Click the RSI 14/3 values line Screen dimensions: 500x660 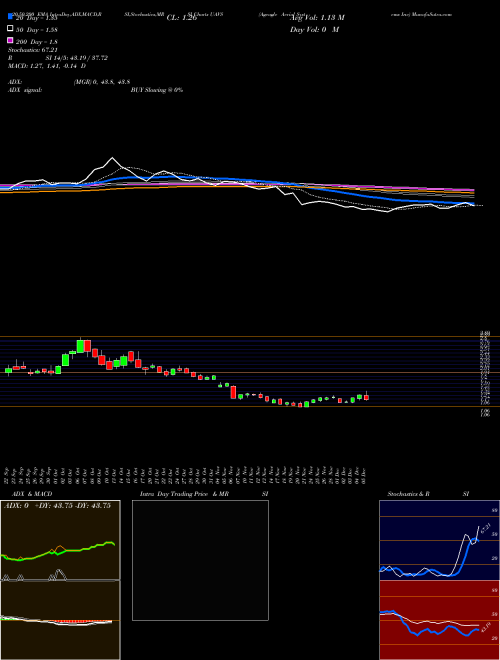pos(58,58)
